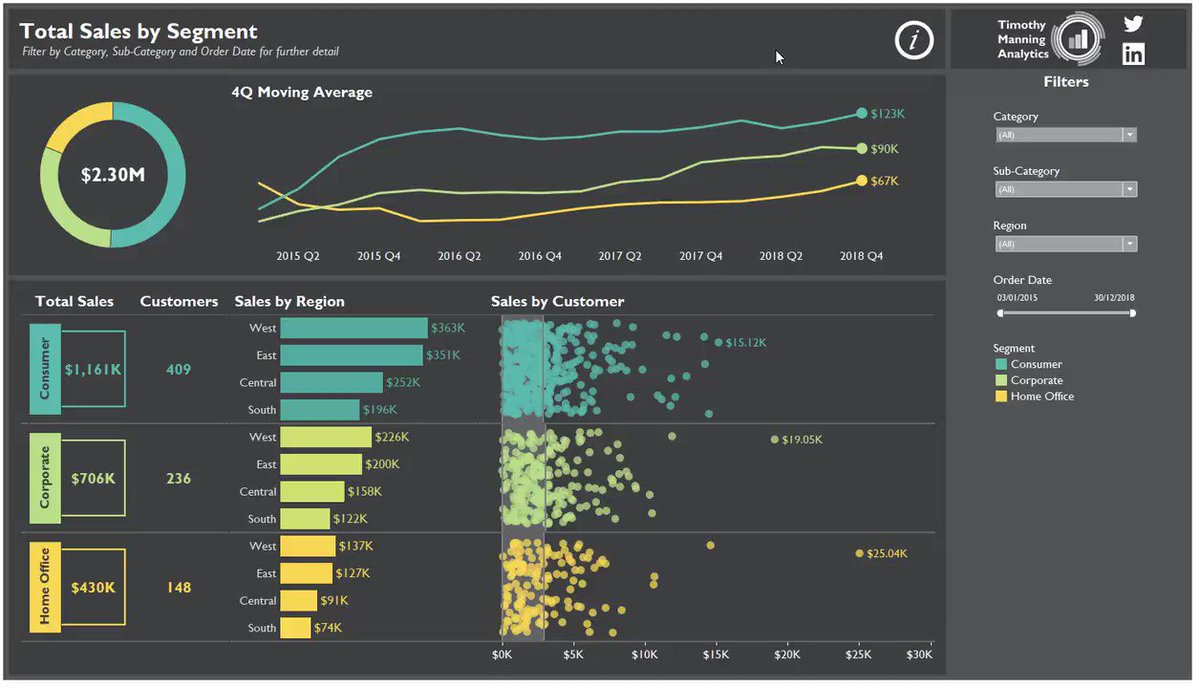Expand the Sub-Category filter dropdown
Image resolution: width=1200 pixels, height=688 pixels.
[1130, 190]
